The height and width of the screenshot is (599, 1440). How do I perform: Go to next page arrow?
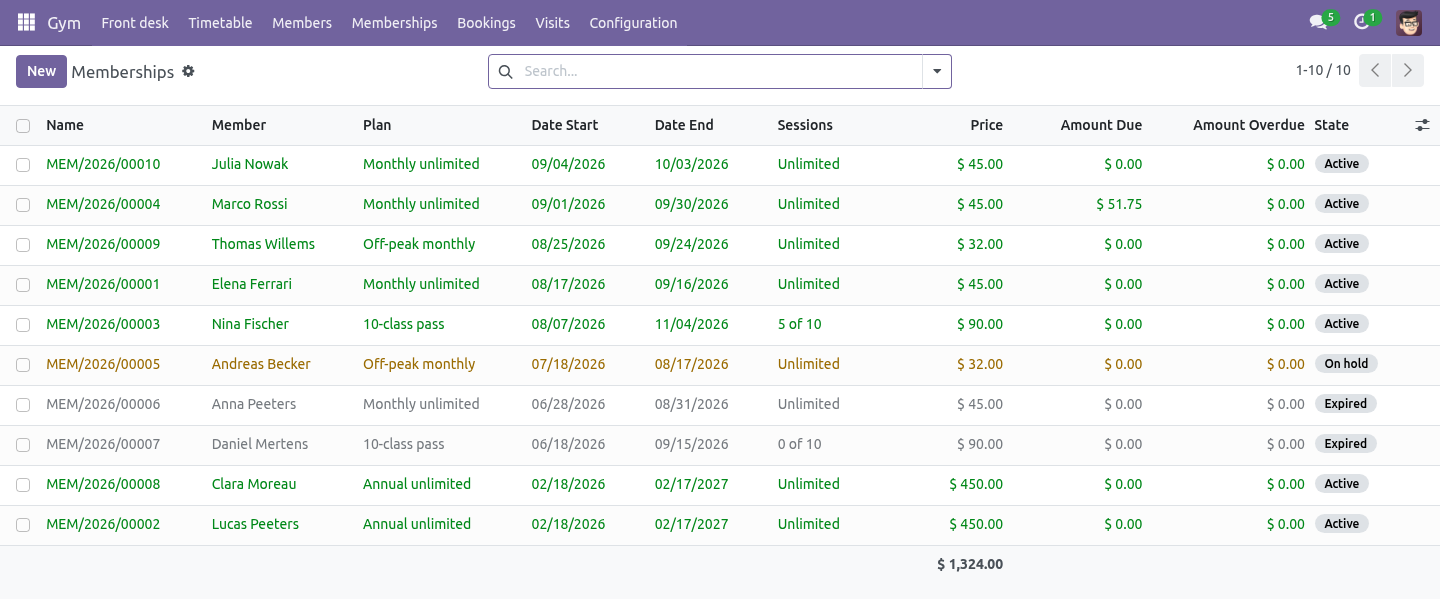click(1407, 70)
